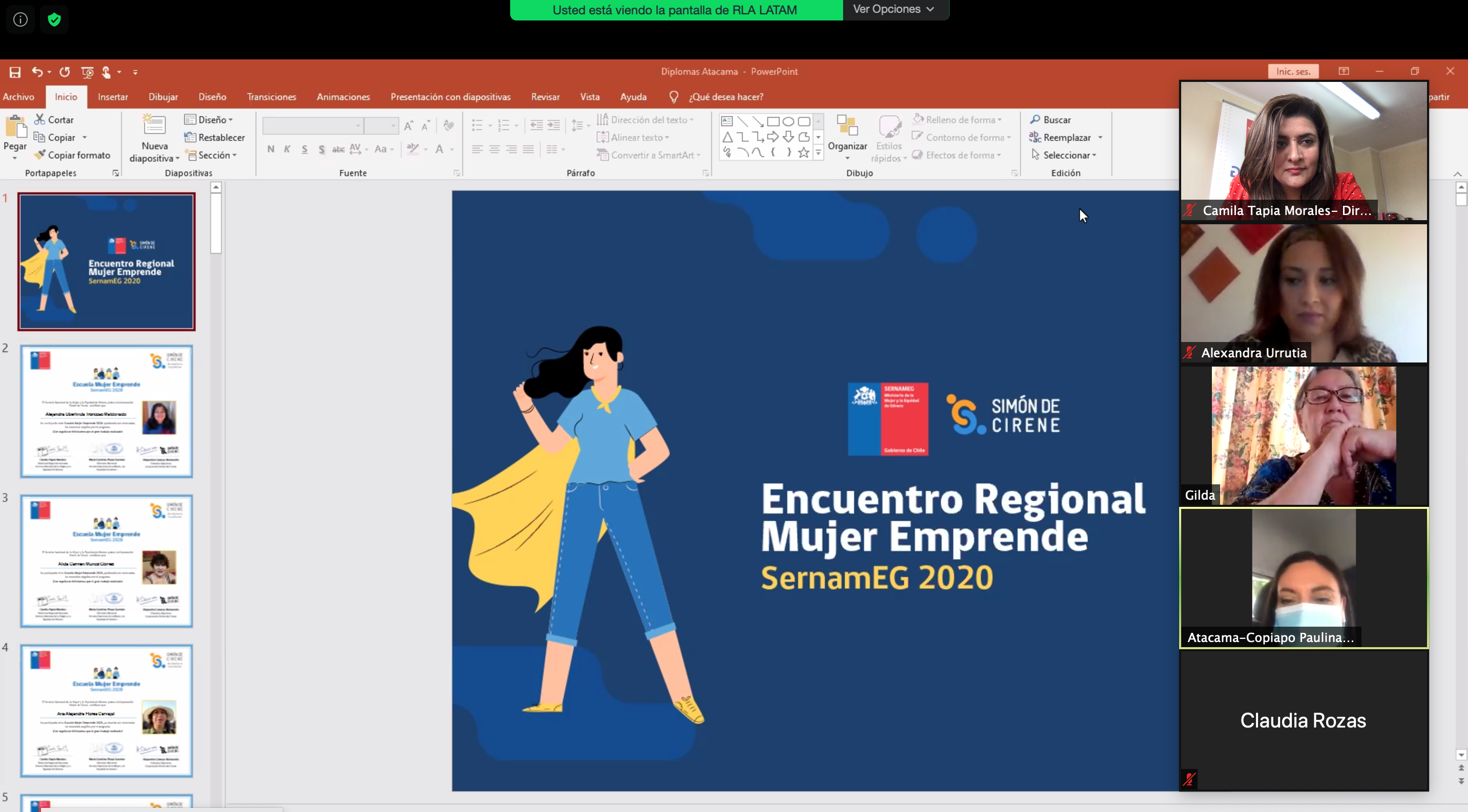
Task: Click the Save icon in quick access toolbar
Action: pos(15,72)
